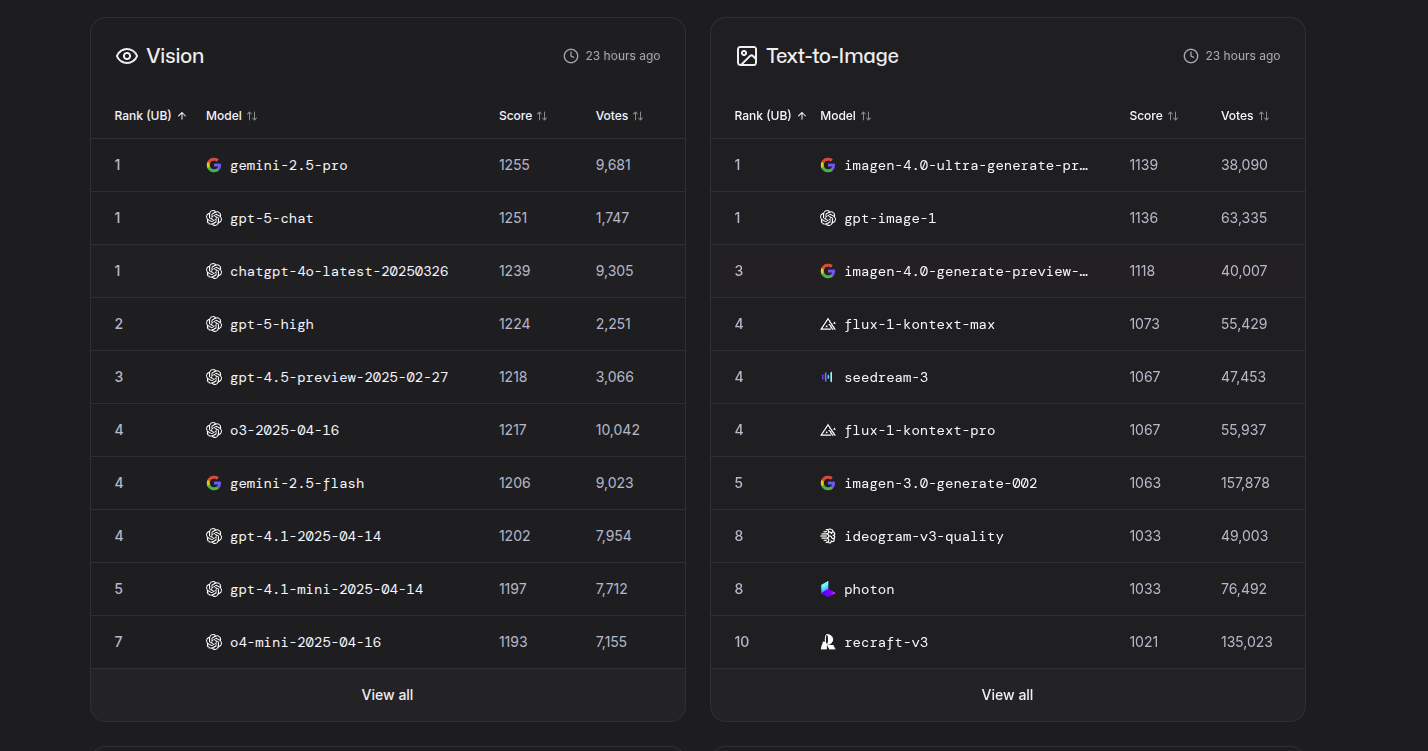Click View all in Vision card
1428x751 pixels.
(x=388, y=695)
